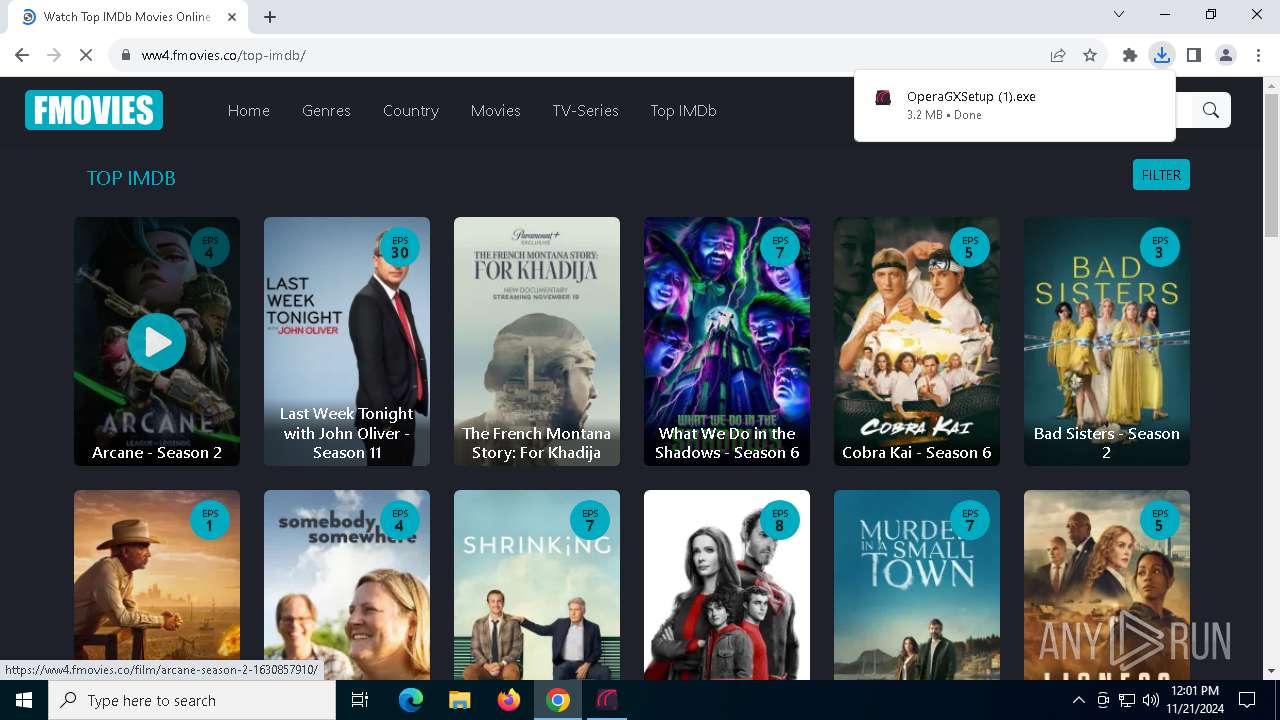This screenshot has height=720, width=1280.
Task: Open Opera GX from the taskbar
Action: tap(607, 700)
